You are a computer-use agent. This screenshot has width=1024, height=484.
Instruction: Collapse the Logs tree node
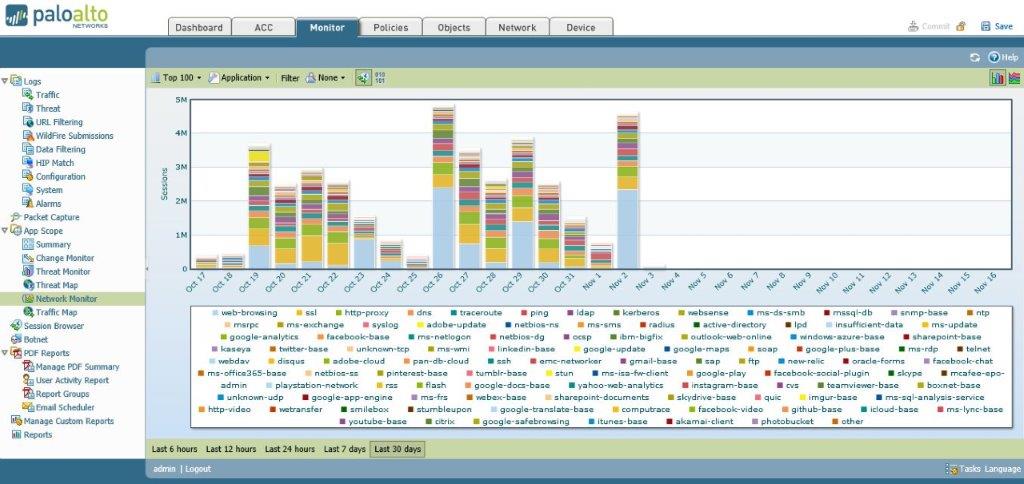(x=5, y=81)
